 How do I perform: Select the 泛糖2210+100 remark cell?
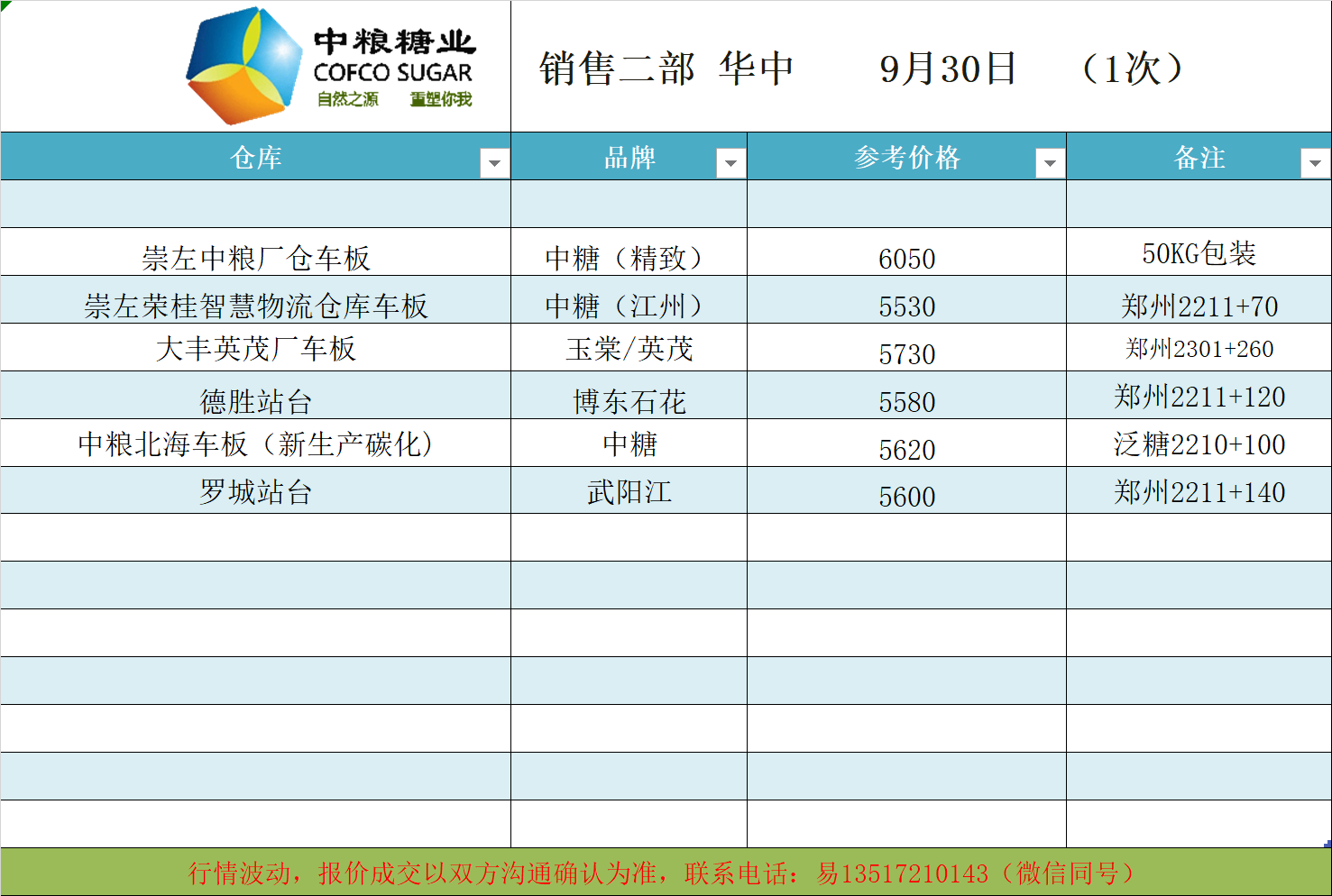tap(1199, 443)
